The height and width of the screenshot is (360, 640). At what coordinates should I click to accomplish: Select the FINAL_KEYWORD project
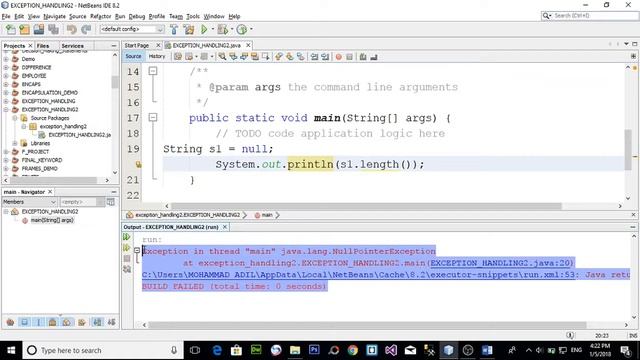[x=42, y=160]
